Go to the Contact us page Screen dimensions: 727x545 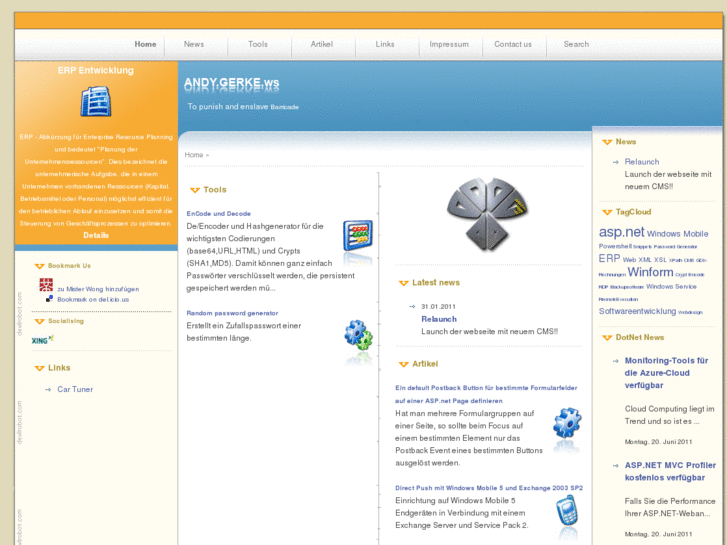click(x=513, y=44)
